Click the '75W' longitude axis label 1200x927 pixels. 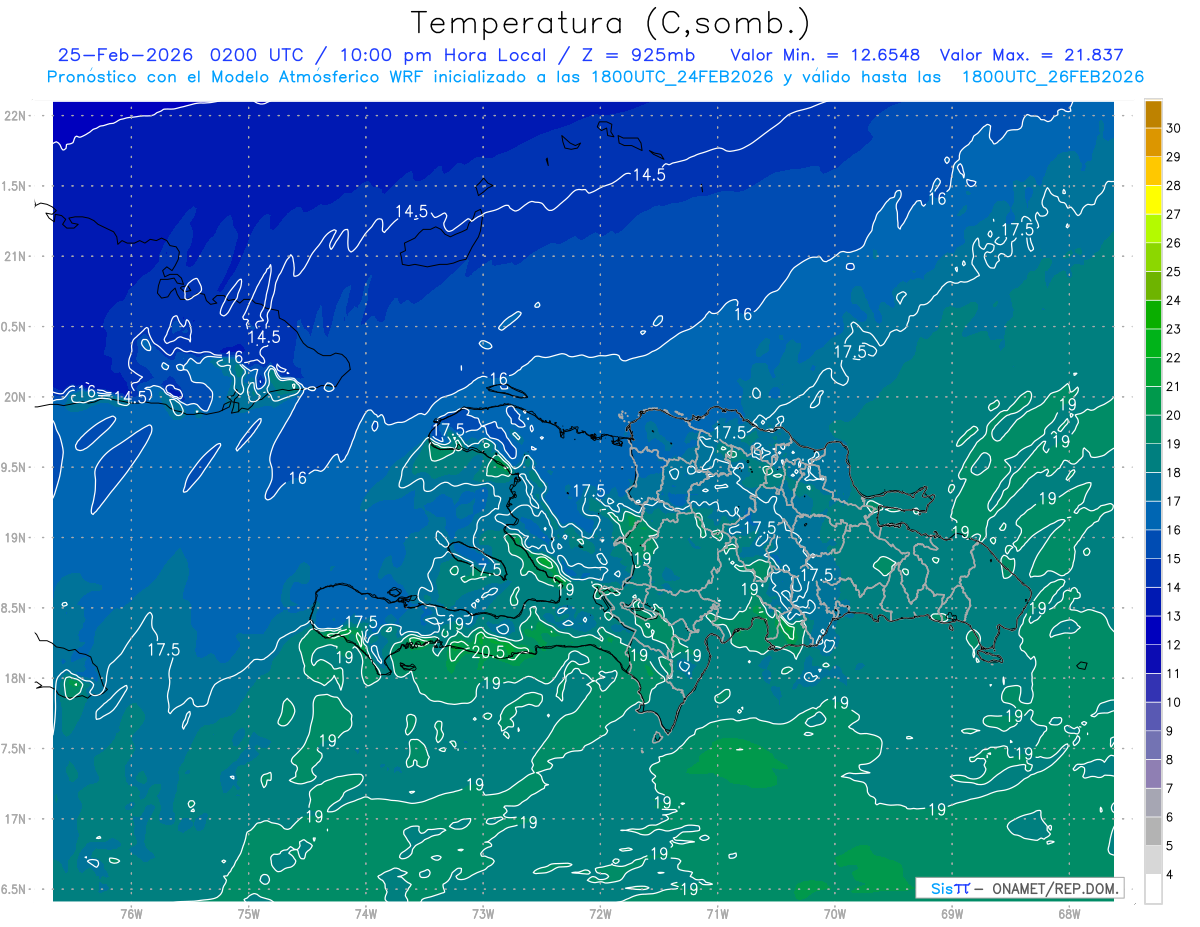coord(248,914)
